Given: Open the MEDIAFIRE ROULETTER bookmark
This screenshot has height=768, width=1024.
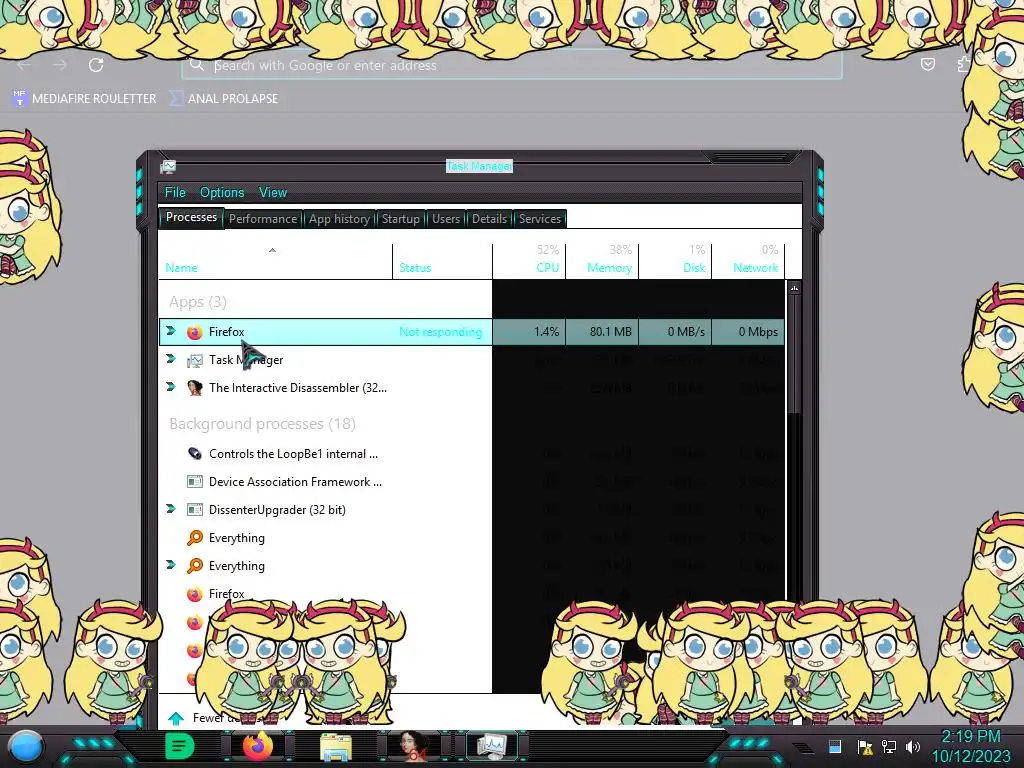Looking at the screenshot, I should [85, 99].
